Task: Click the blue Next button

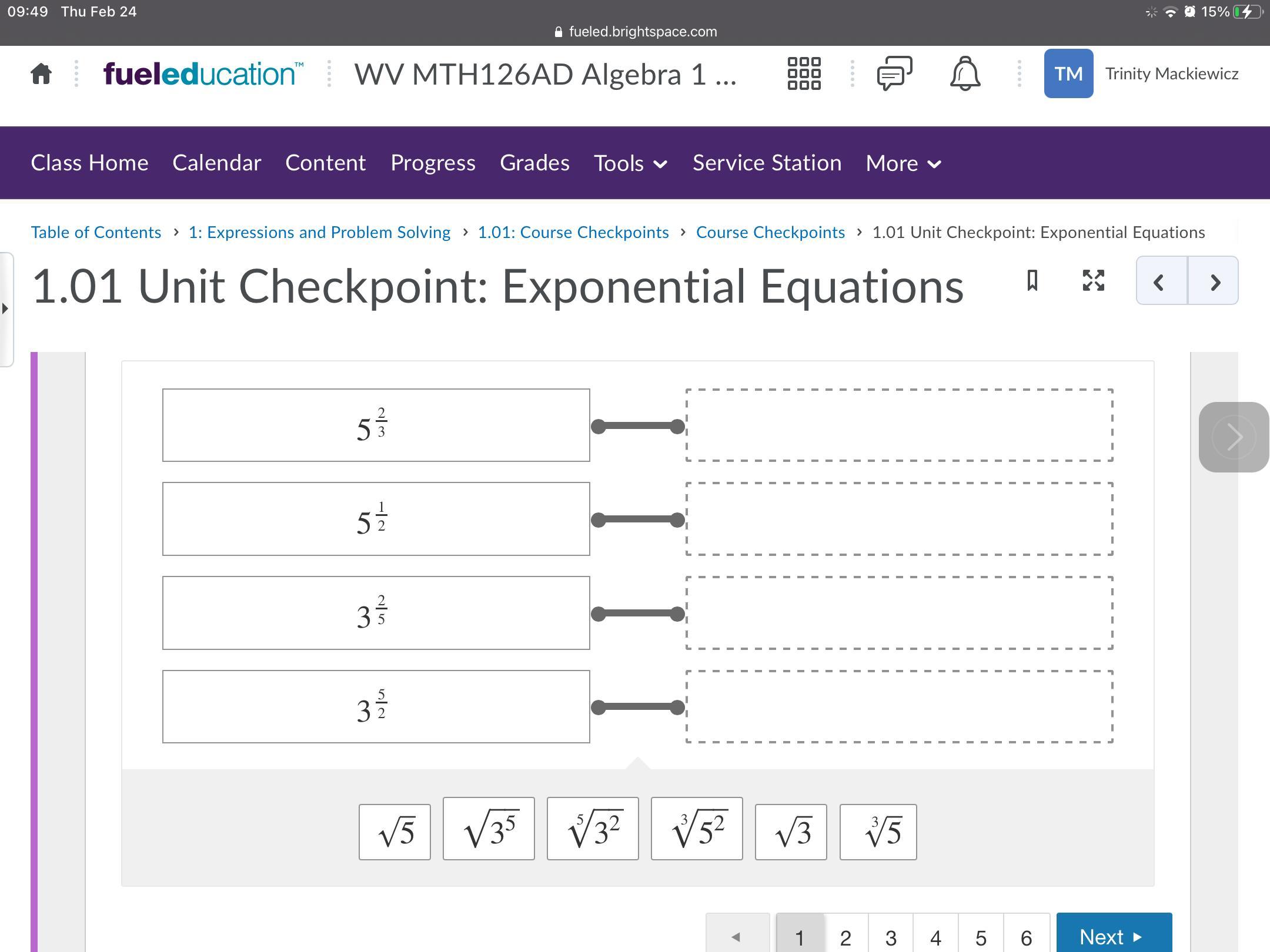Action: click(x=1113, y=936)
